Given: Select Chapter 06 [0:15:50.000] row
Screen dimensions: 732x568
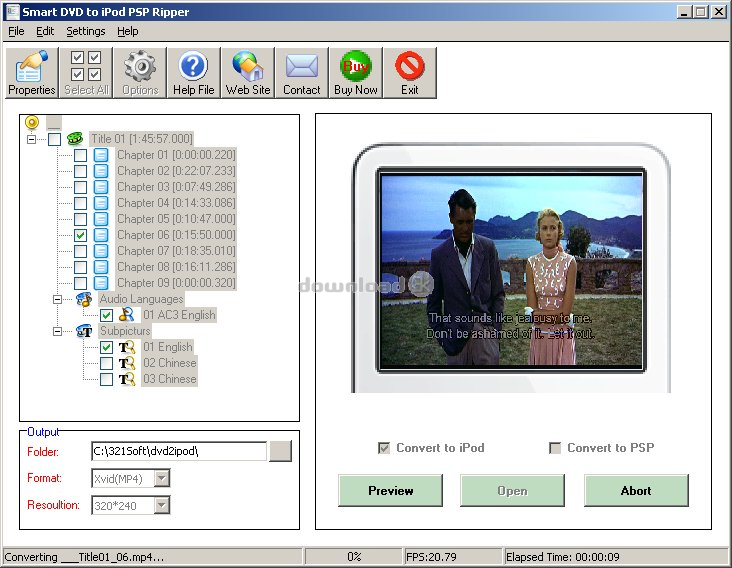Looking at the screenshot, I should (176, 235).
